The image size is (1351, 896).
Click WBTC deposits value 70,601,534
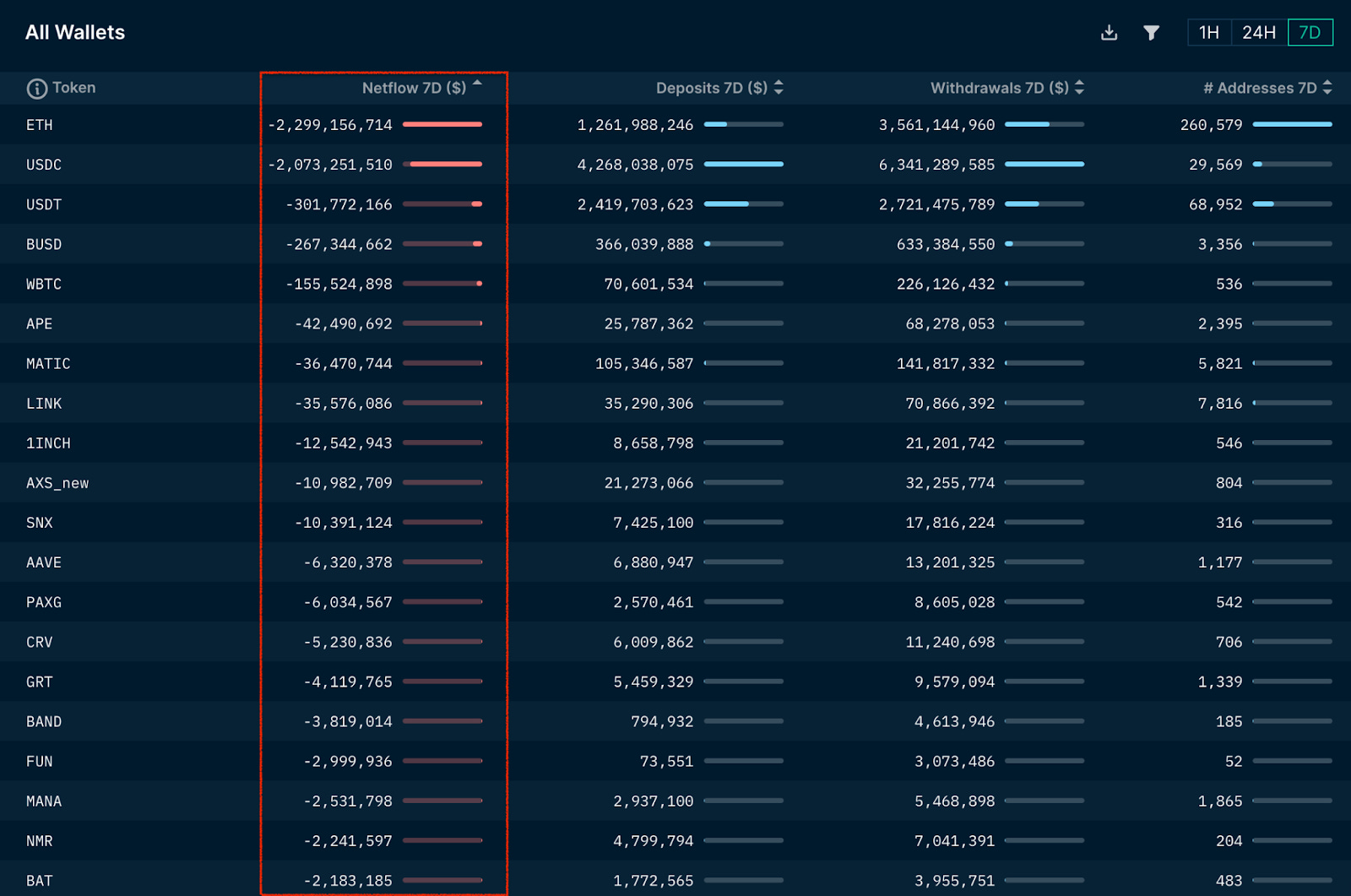[648, 284]
